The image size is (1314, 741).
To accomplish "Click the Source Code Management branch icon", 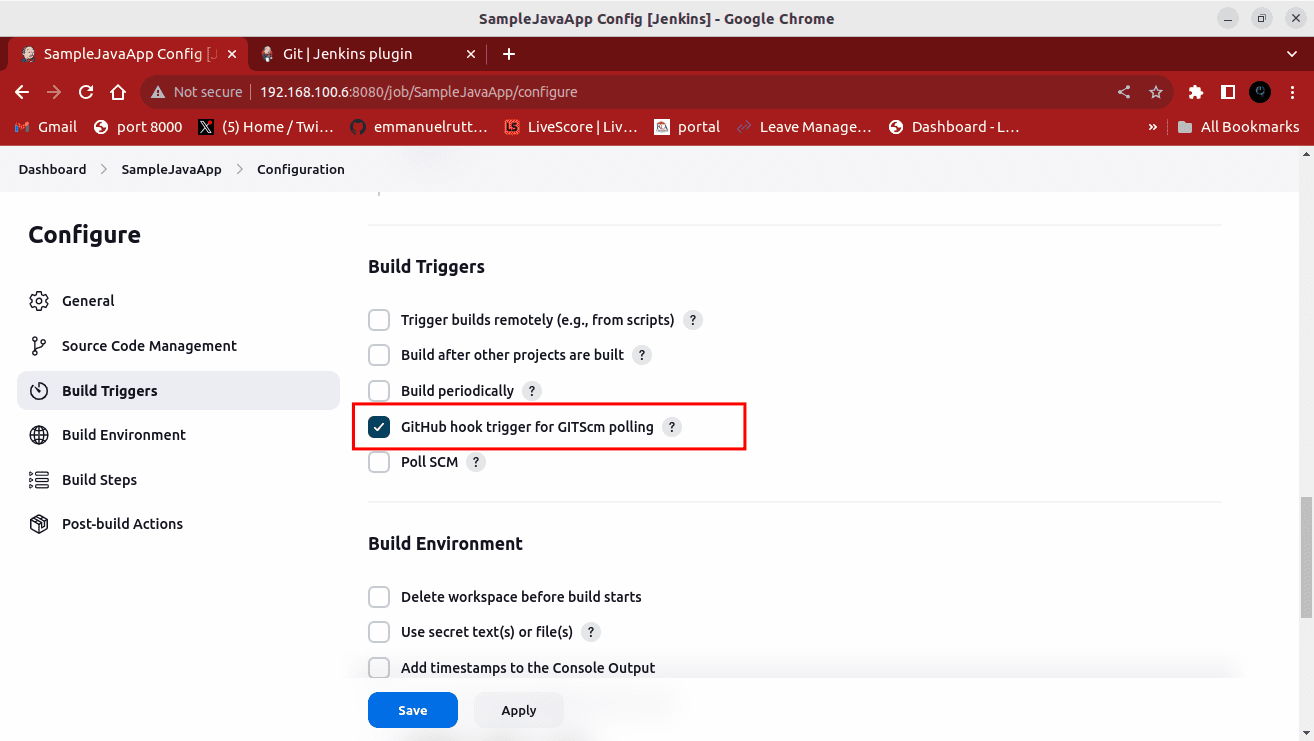I will 39,346.
